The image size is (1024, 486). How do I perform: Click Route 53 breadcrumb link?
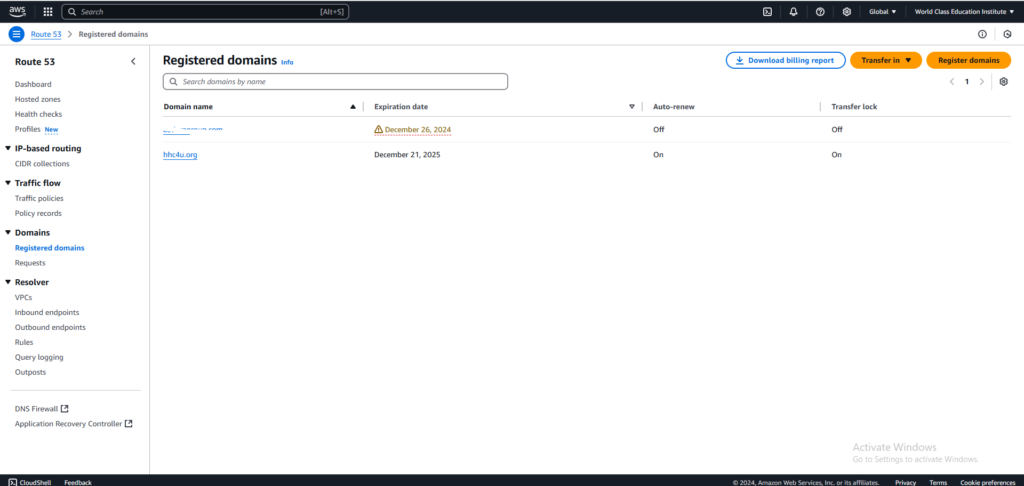click(46, 34)
